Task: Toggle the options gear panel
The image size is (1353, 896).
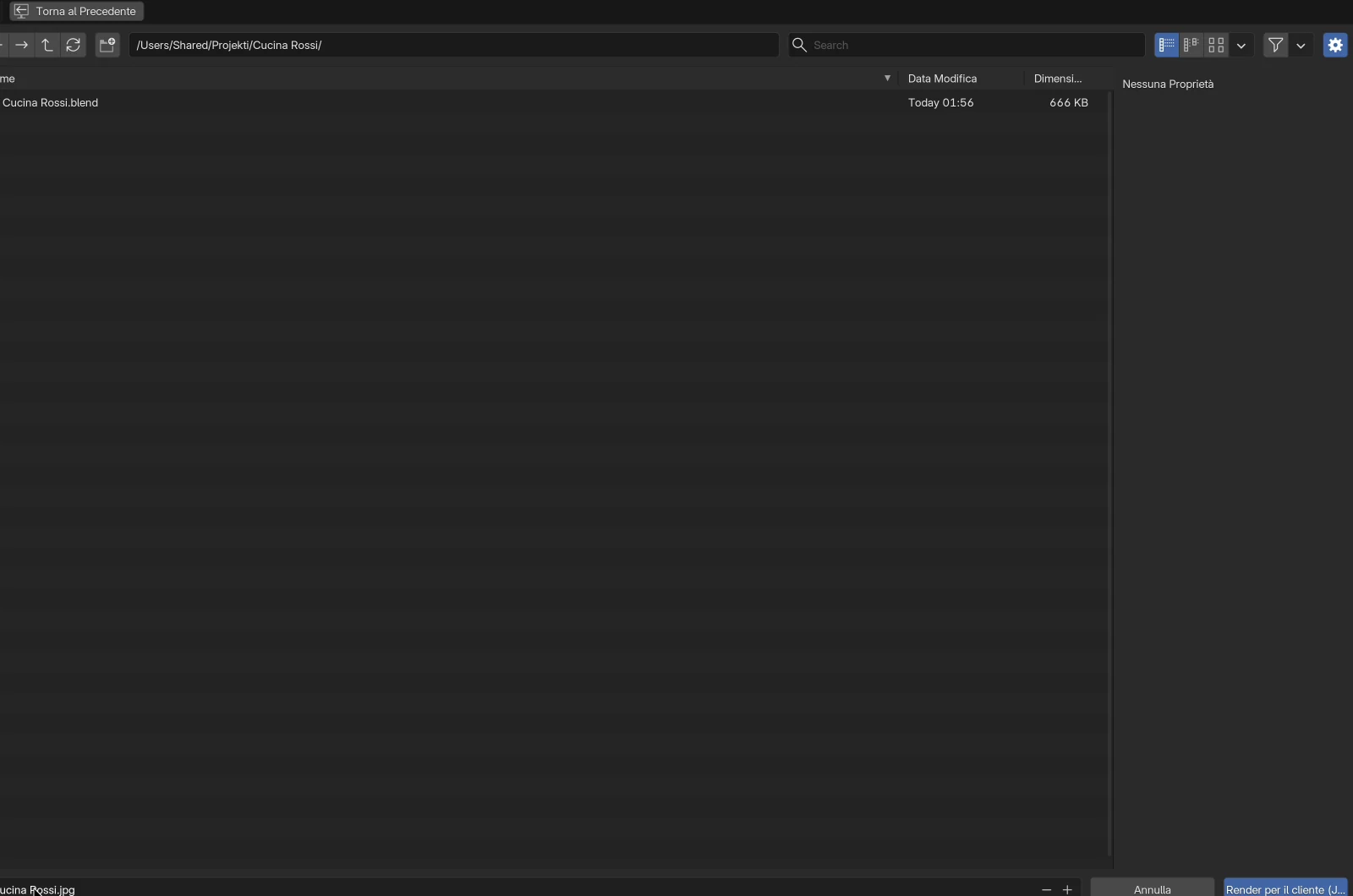Action: click(1335, 45)
